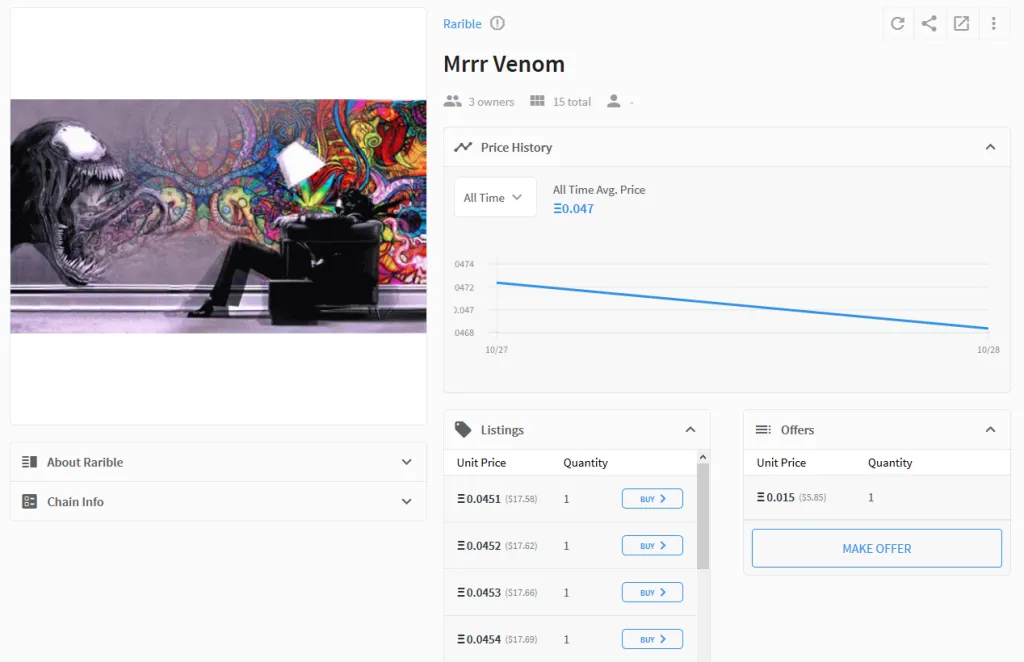Image resolution: width=1024 pixels, height=662 pixels.
Task: Click the info icon next to Rarible
Action: coord(498,24)
